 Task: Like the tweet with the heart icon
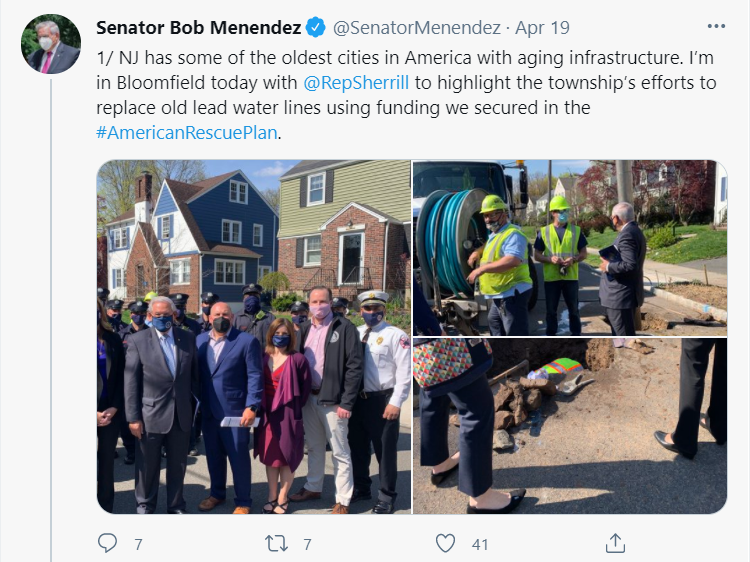pos(445,543)
